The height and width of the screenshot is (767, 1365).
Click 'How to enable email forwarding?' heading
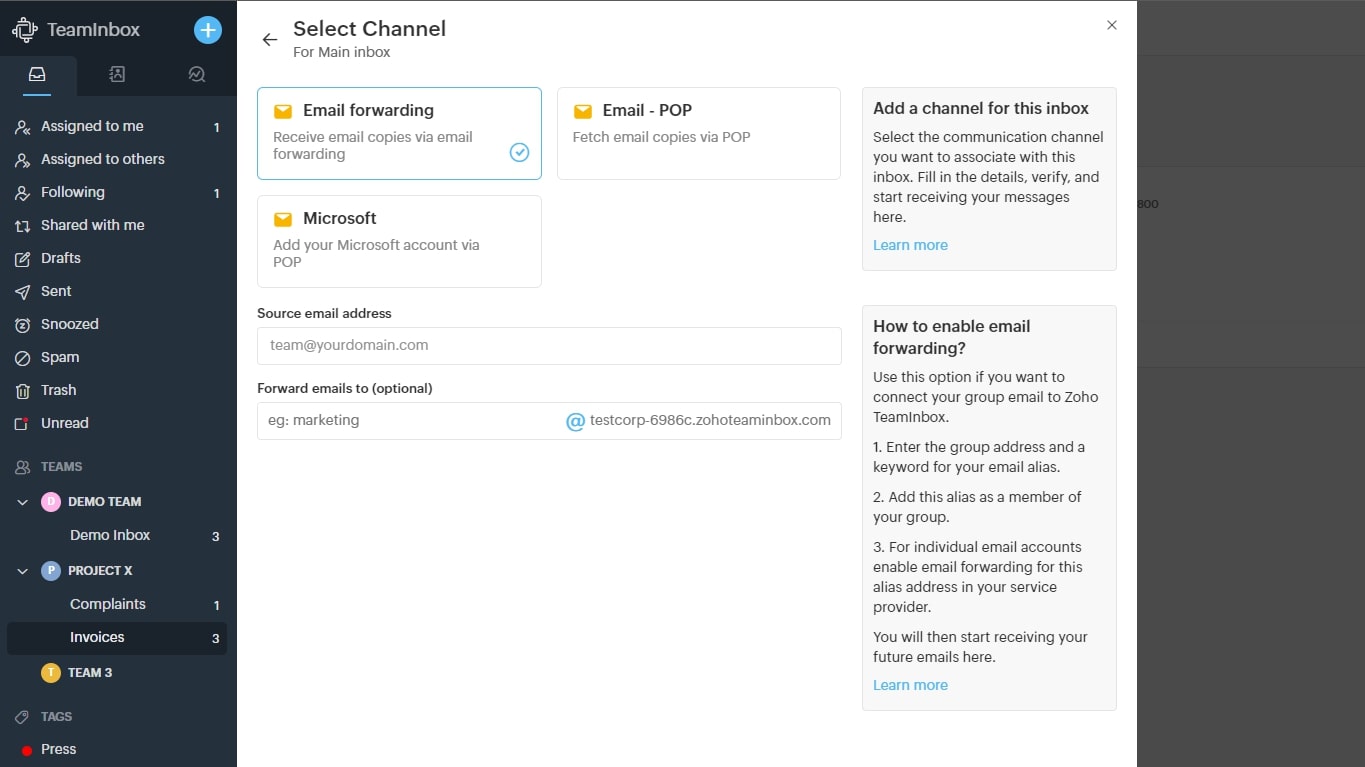pyautogui.click(x=951, y=337)
